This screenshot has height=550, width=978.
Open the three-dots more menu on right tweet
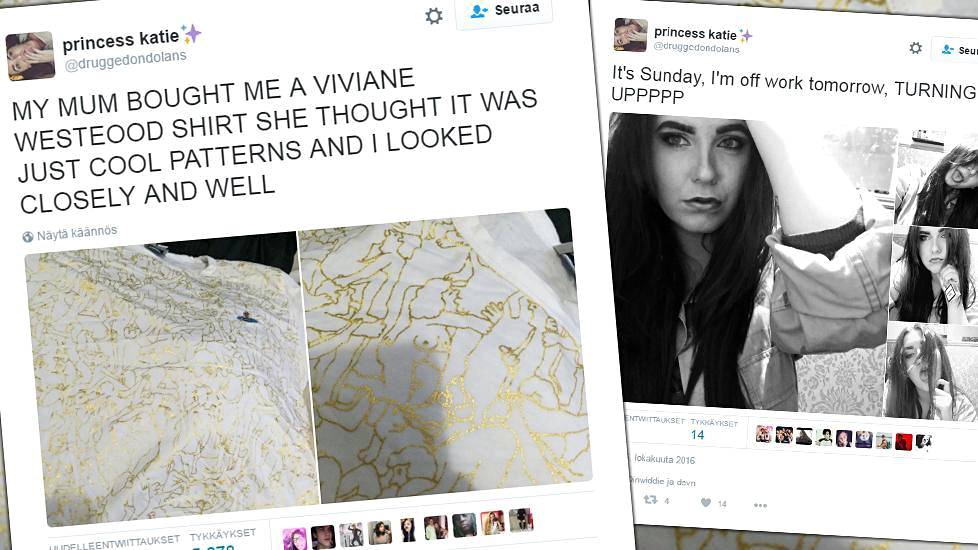pyautogui.click(x=760, y=504)
